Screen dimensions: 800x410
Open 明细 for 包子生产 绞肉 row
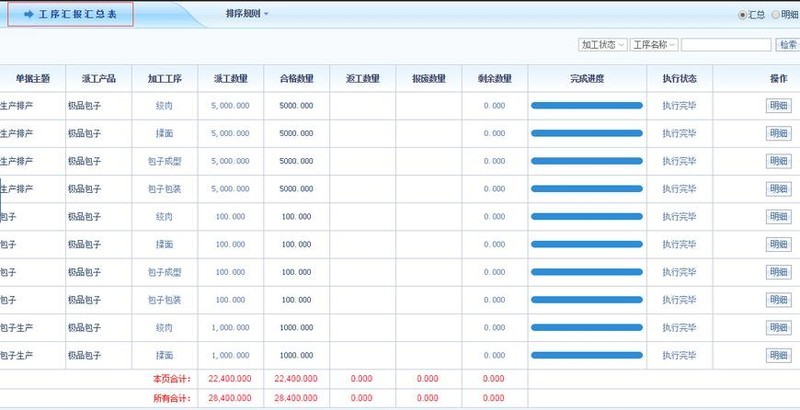tap(779, 327)
